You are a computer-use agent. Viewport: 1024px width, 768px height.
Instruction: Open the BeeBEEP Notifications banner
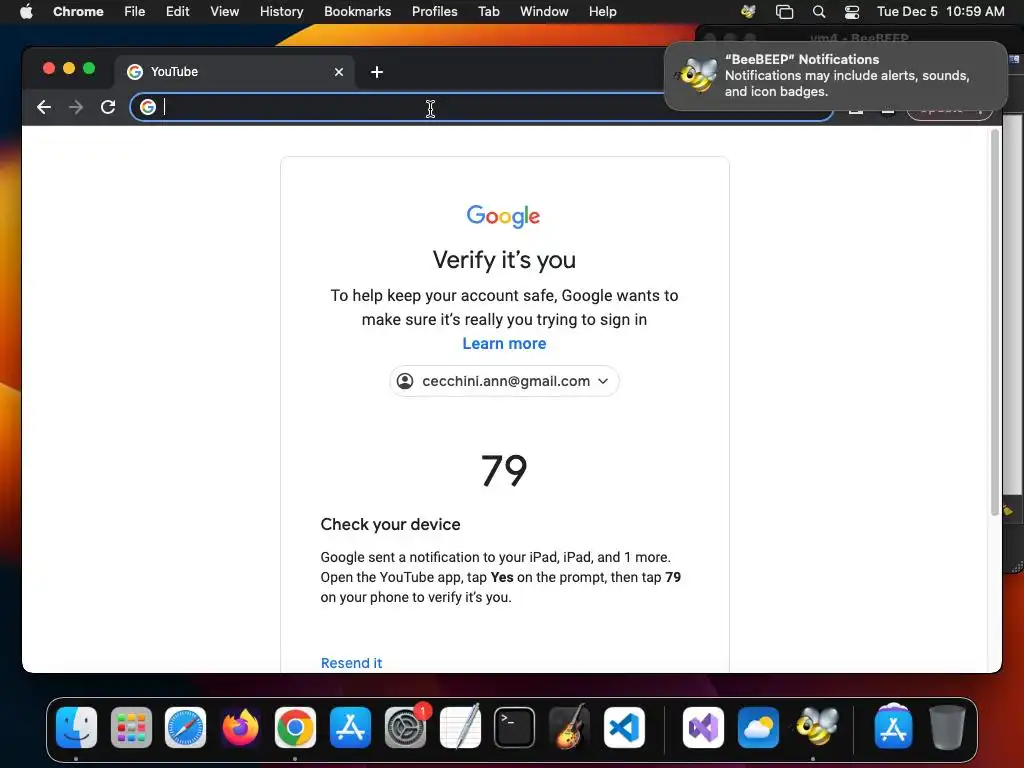click(x=836, y=76)
